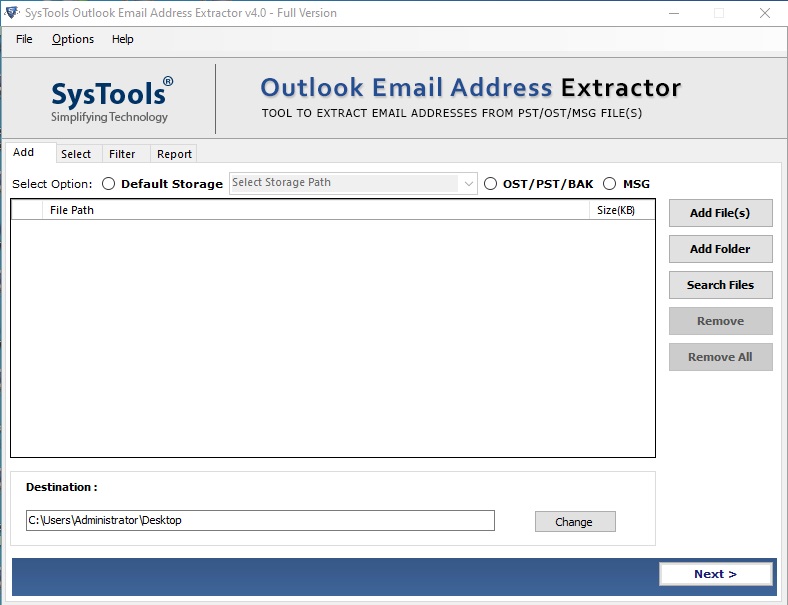Screen dimensions: 788x605
Task: Open the File menu
Action: (x=24, y=39)
